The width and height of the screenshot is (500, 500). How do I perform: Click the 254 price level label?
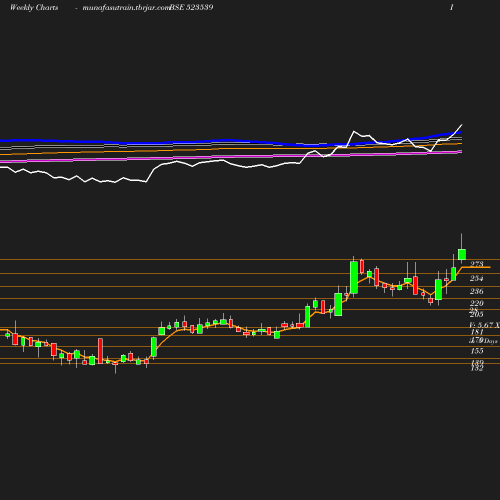(477, 278)
